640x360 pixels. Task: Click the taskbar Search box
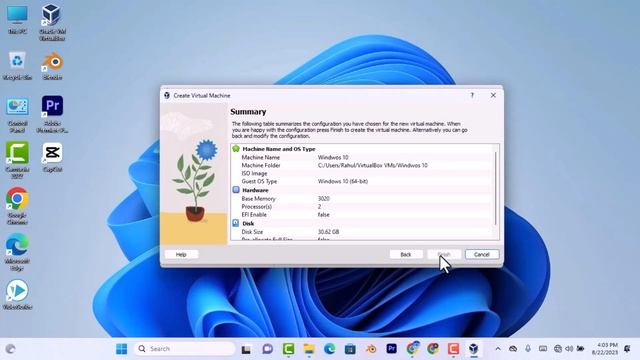(184, 349)
